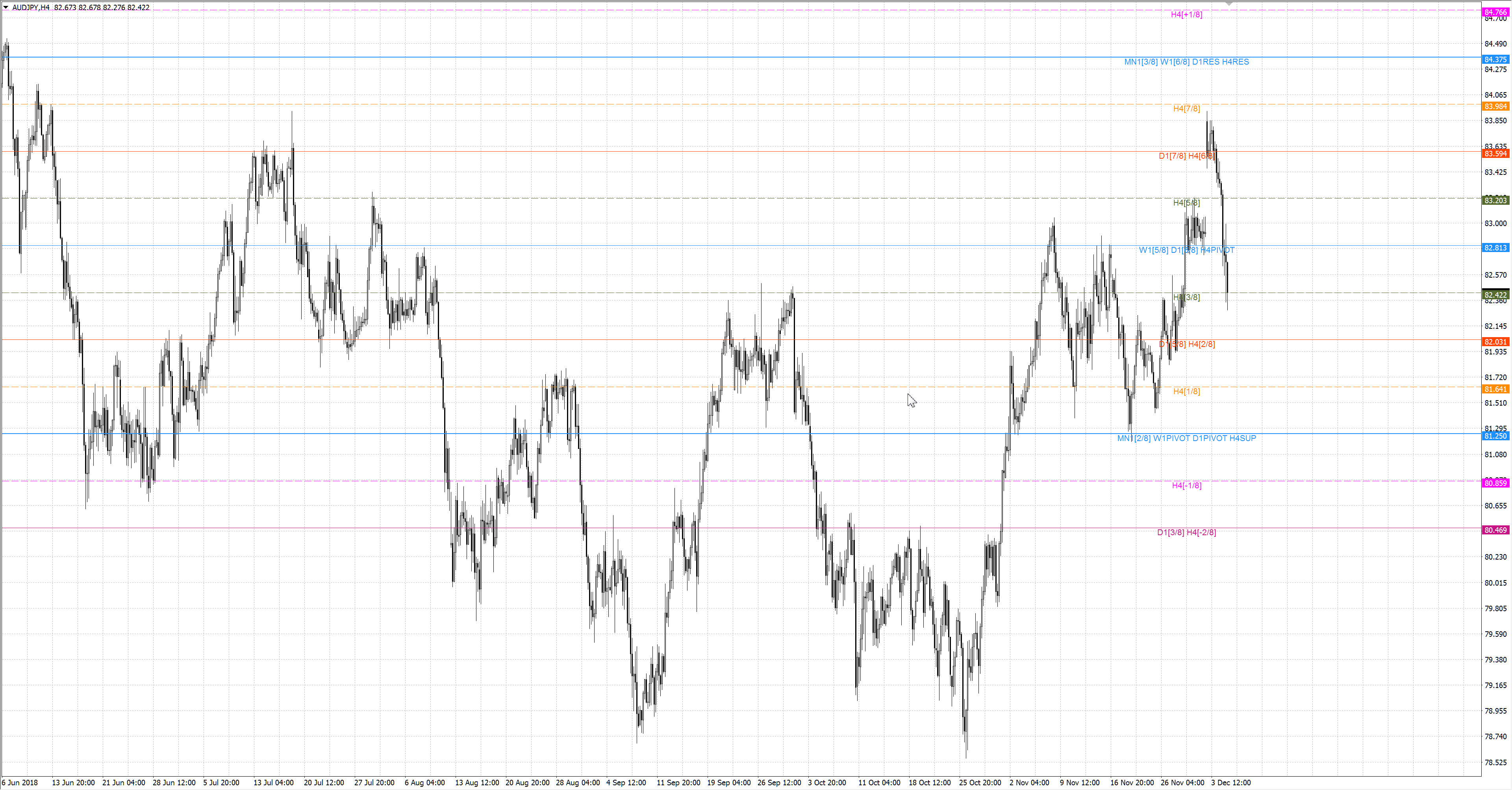Select the MN1[2/8] W1PIVOT D1PIVOT H4SUP label
Screen dimensions: 1512x790
tap(1186, 438)
